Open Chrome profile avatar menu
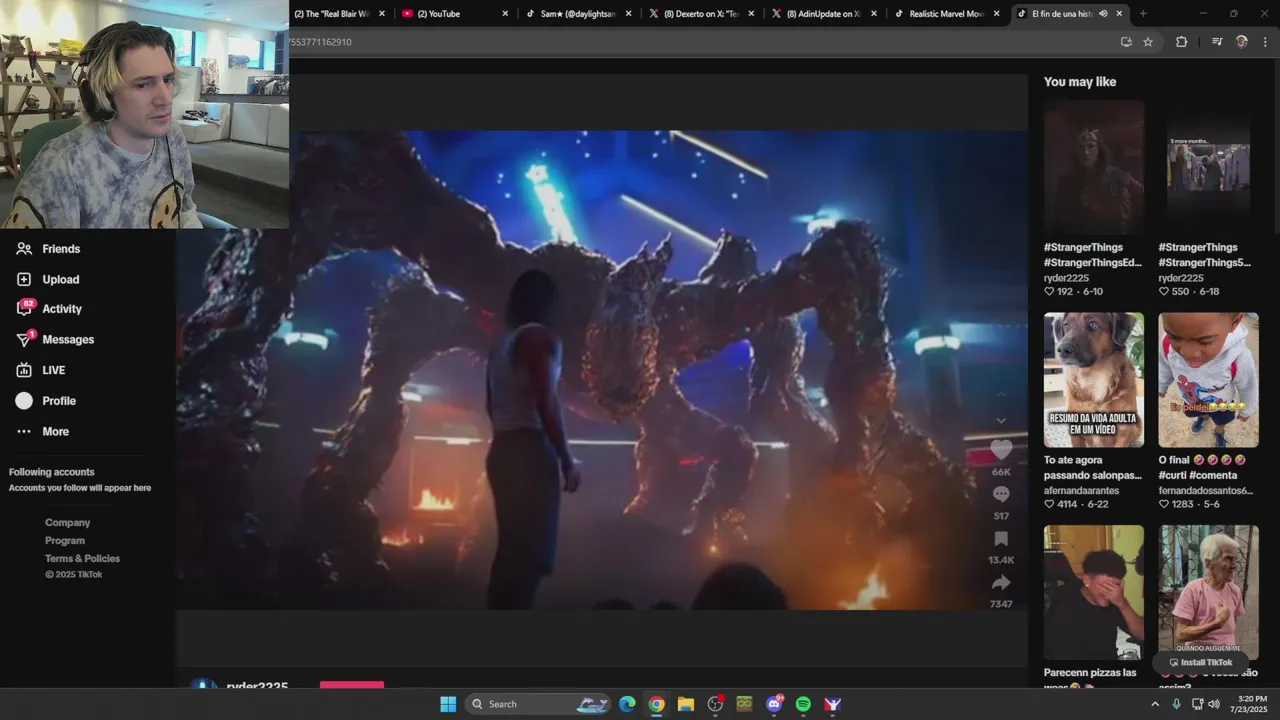 point(1242,42)
